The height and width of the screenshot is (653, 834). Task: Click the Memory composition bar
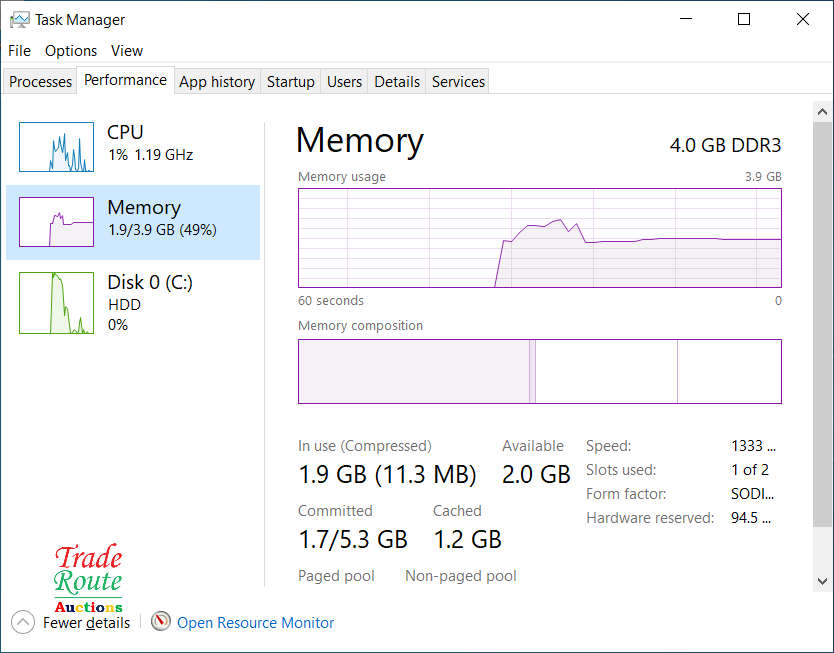coord(540,371)
